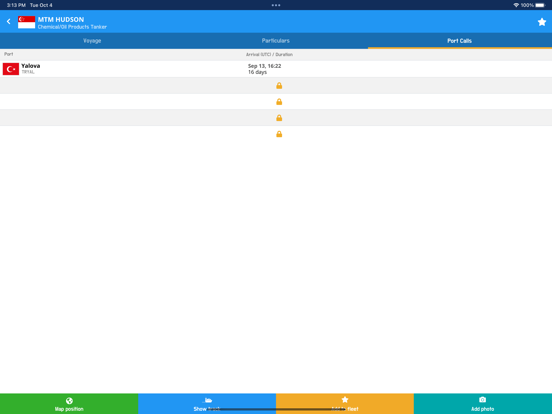The image size is (552, 414).
Task: Switch to the Voyage tab
Action: 92,41
